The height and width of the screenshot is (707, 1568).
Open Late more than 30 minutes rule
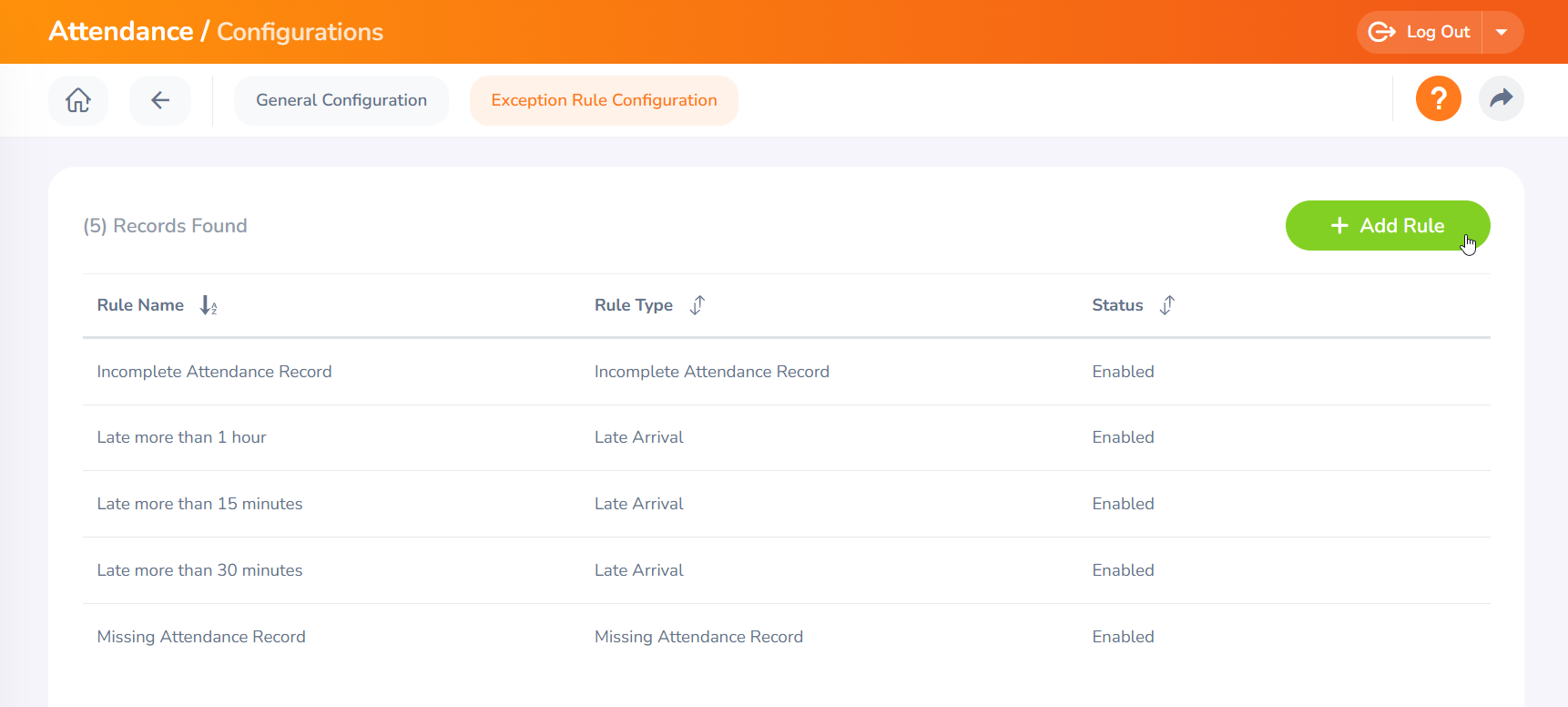[x=199, y=570]
